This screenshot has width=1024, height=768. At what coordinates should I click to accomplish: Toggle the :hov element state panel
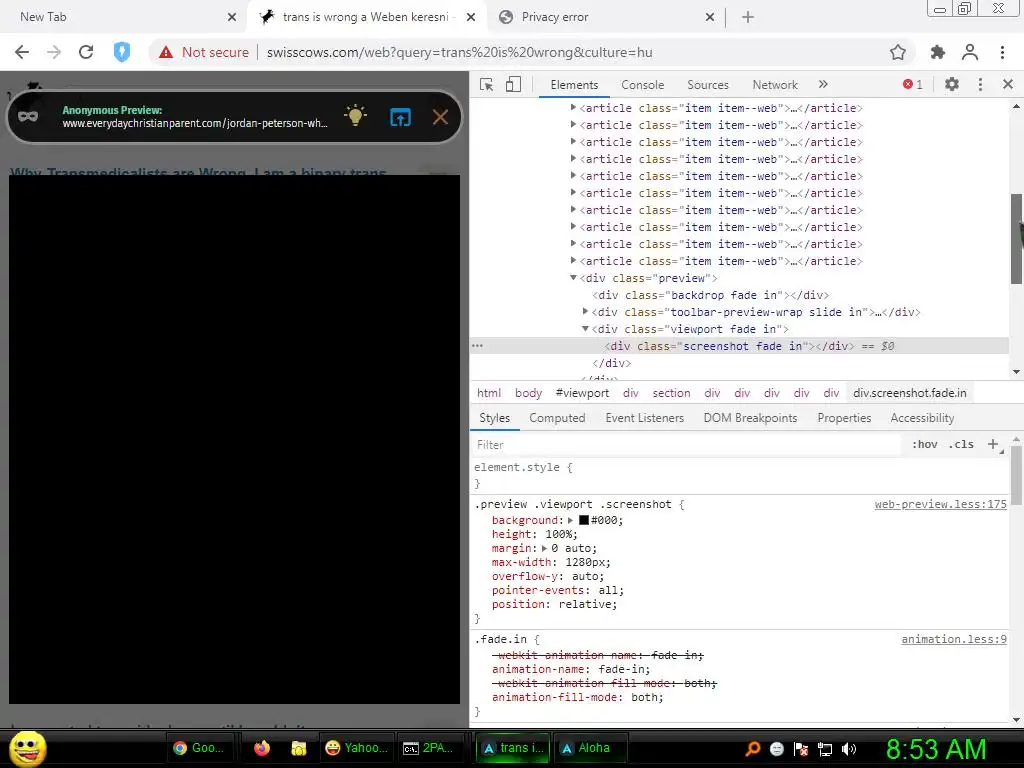(925, 444)
